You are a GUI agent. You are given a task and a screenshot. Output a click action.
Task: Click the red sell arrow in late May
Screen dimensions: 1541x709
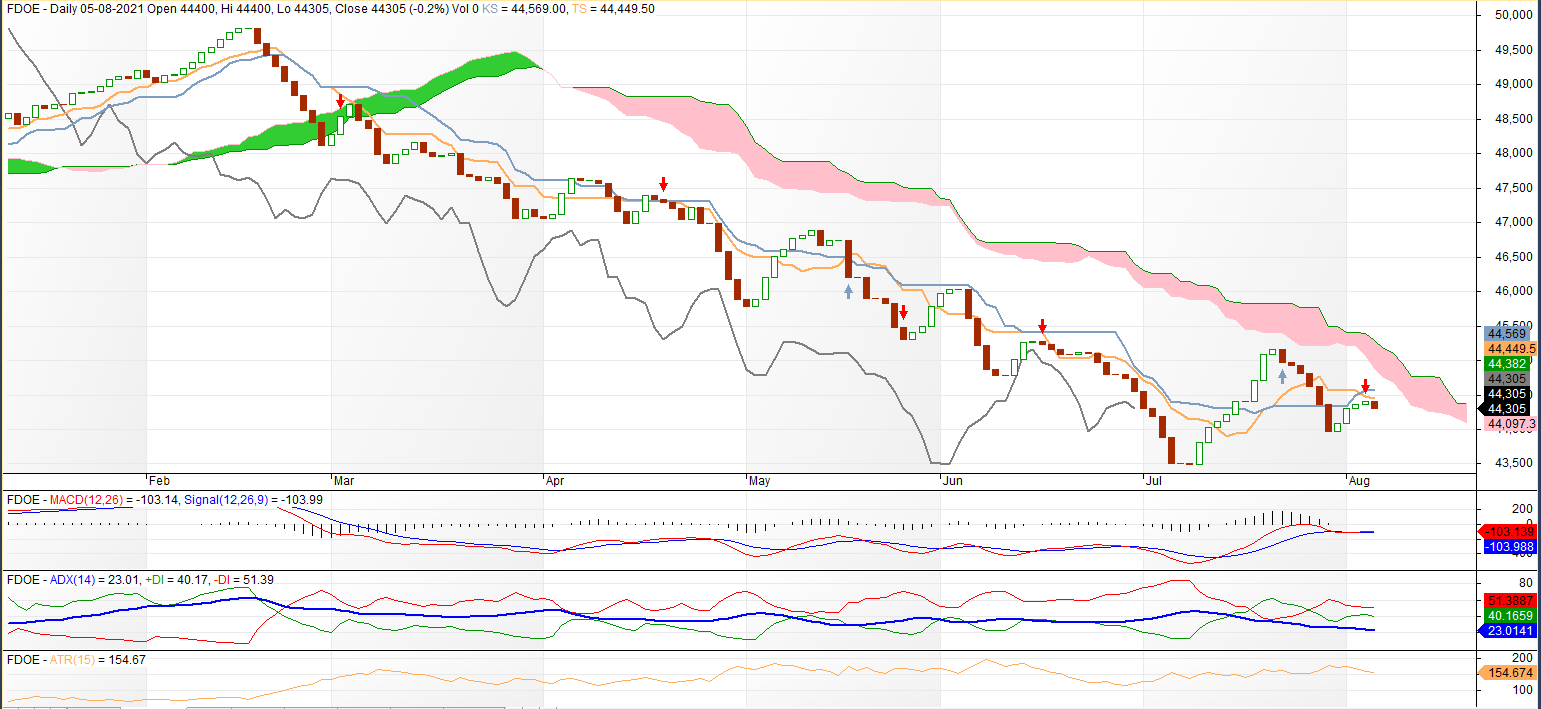point(903,312)
